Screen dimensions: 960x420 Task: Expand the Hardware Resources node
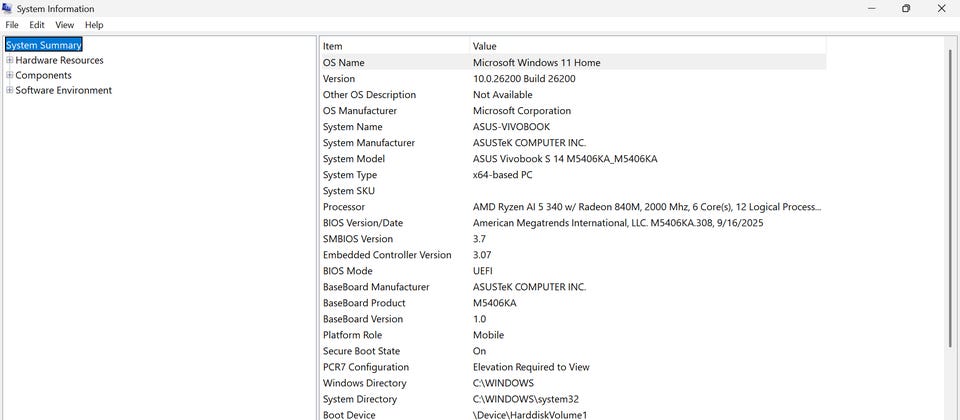[10, 60]
